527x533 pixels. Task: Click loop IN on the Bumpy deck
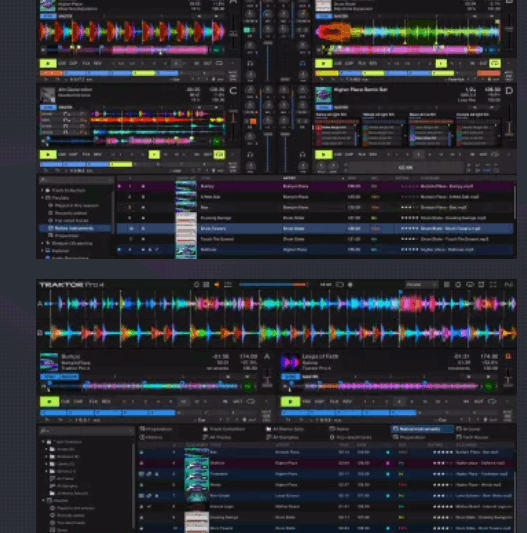pyautogui.click(x=225, y=401)
